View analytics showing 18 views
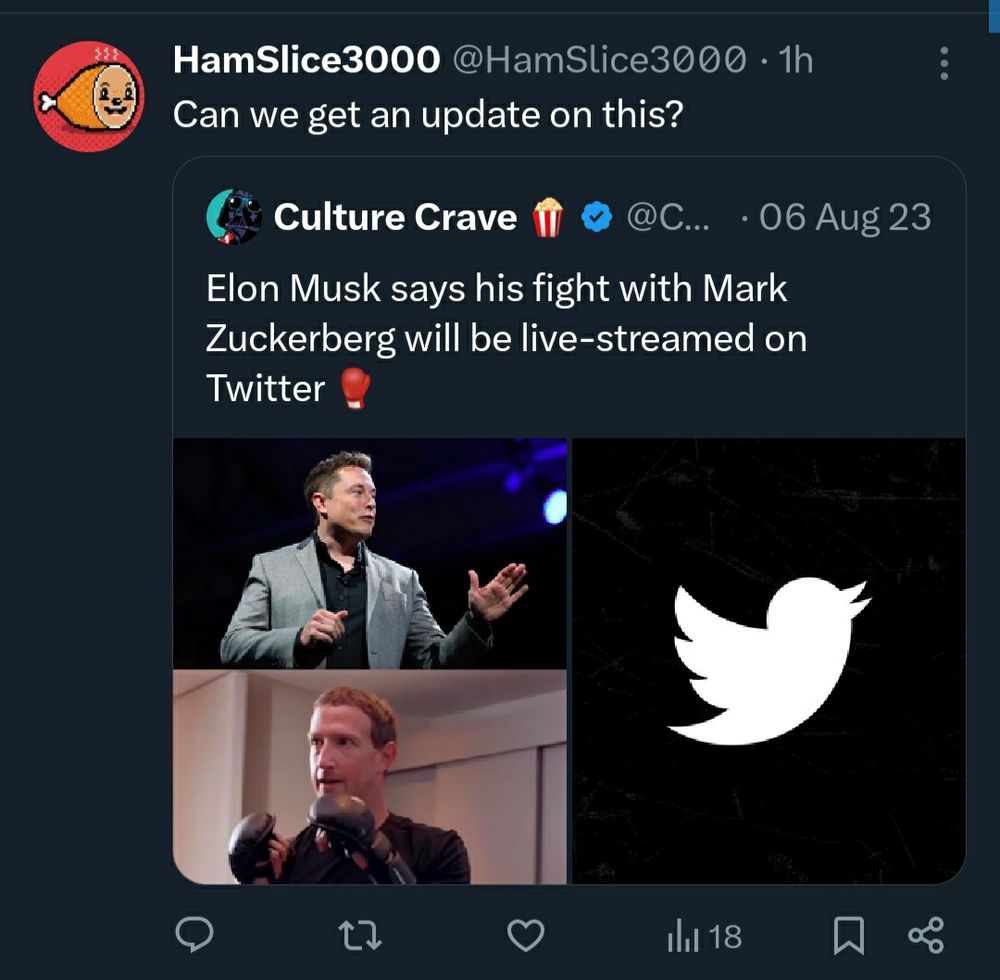Image resolution: width=1000 pixels, height=980 pixels. 704,936
